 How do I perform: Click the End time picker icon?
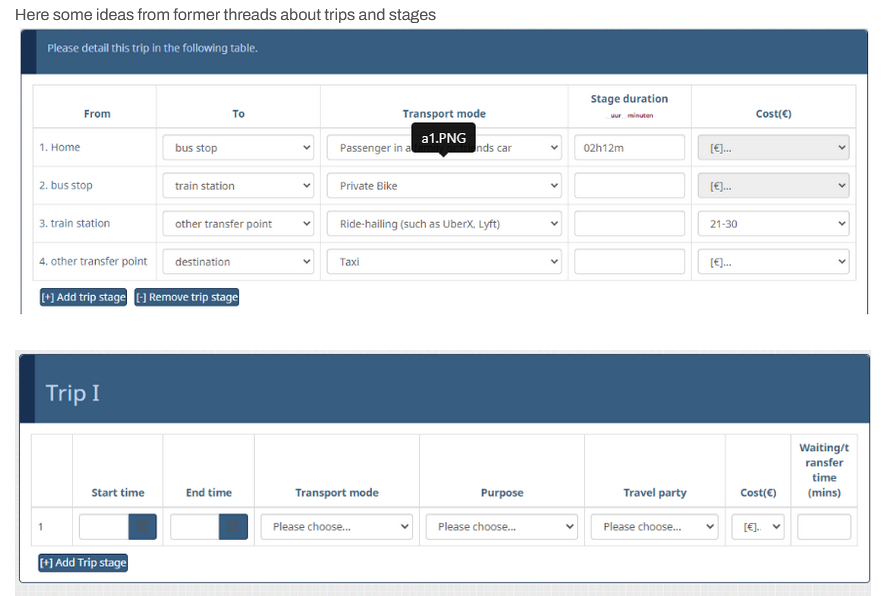click(x=233, y=527)
